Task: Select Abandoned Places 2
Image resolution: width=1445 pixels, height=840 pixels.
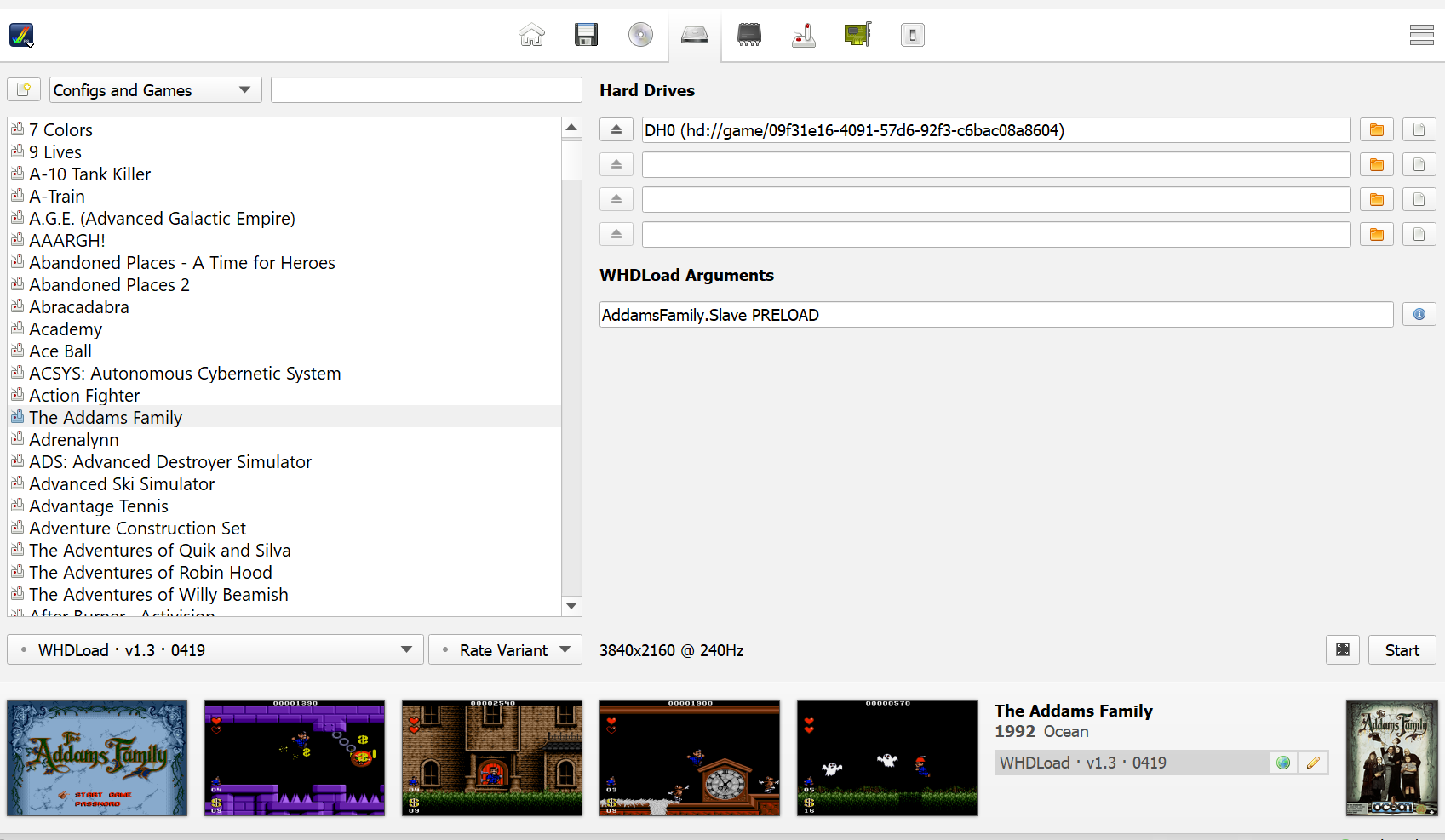Action: point(284,284)
